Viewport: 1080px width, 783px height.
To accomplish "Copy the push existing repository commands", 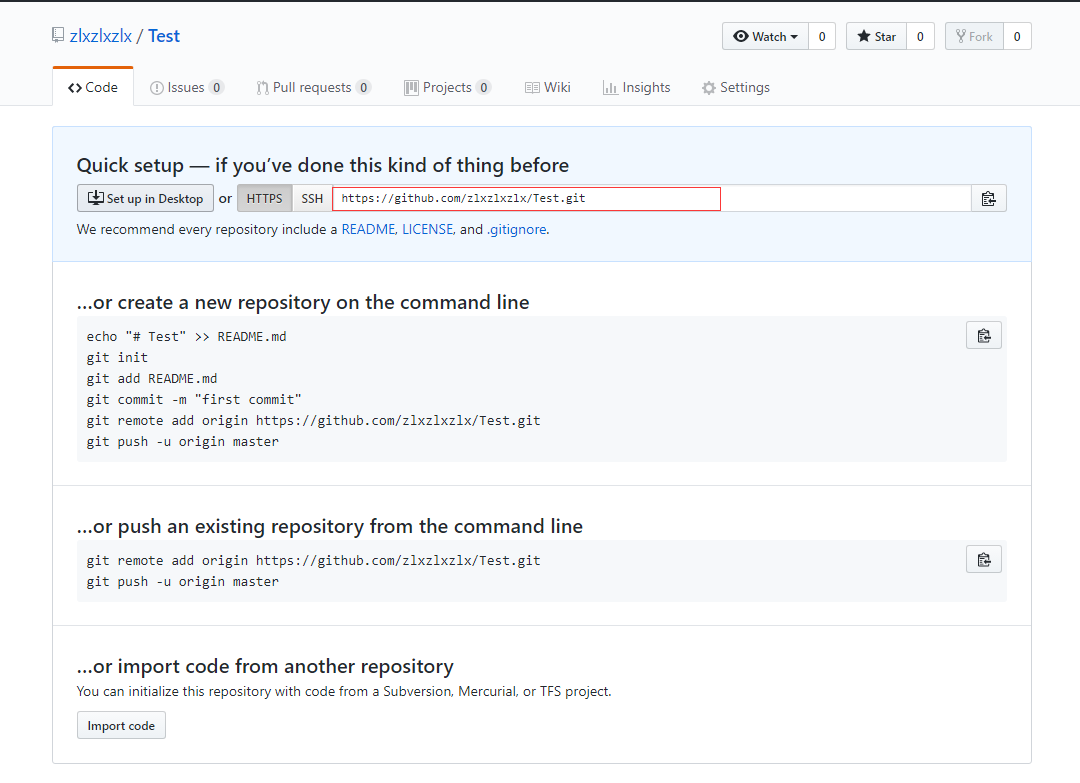I will (x=984, y=559).
